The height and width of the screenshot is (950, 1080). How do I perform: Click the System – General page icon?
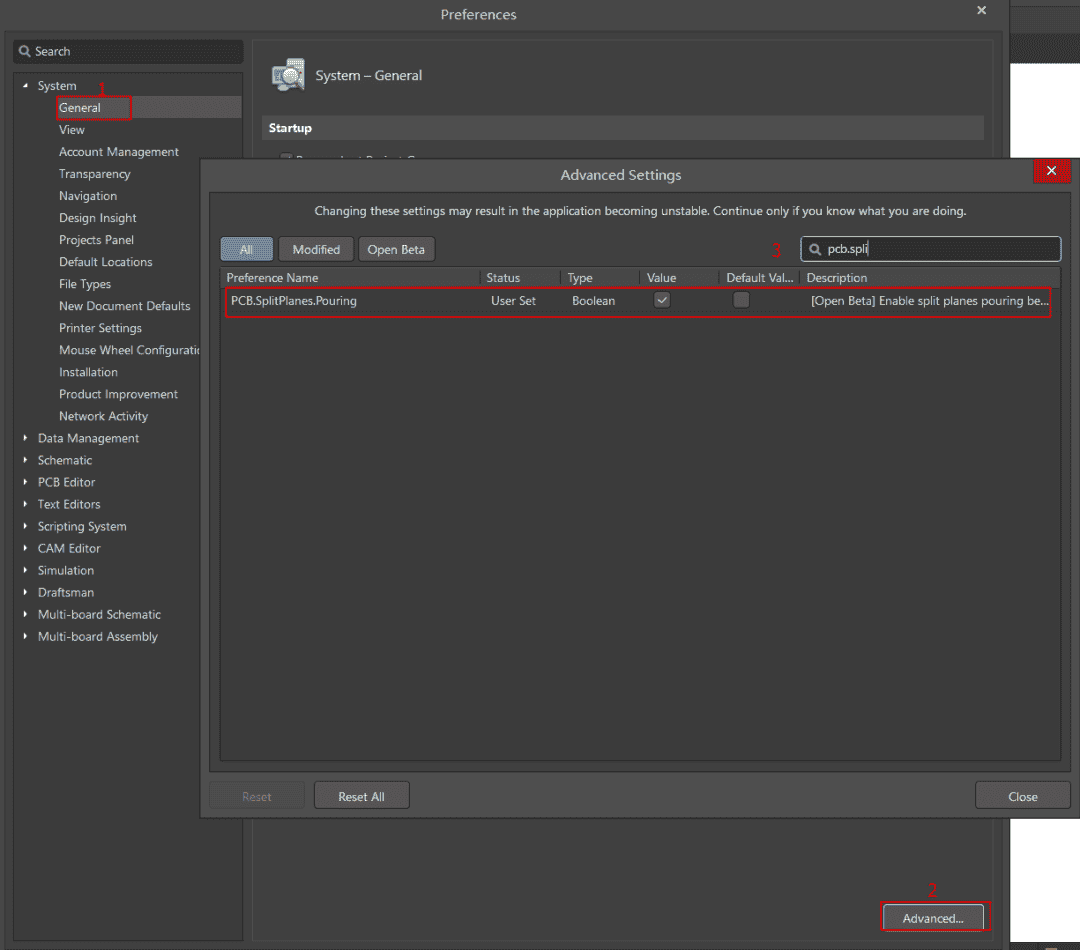(x=288, y=75)
